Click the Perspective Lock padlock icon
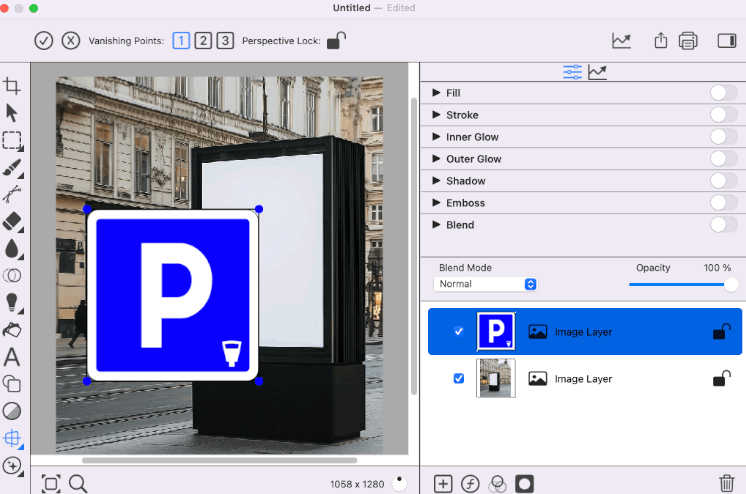Image resolution: width=746 pixels, height=494 pixels. click(337, 41)
